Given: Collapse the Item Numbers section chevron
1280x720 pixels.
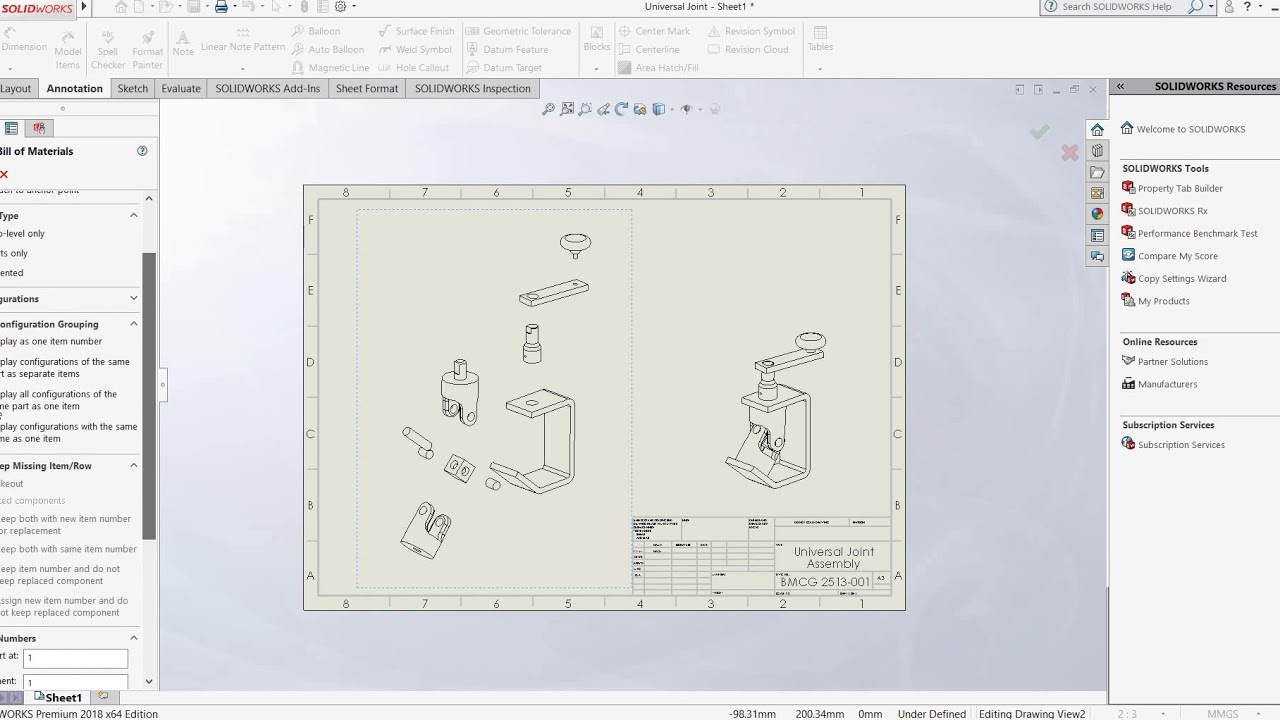Looking at the screenshot, I should (x=134, y=638).
